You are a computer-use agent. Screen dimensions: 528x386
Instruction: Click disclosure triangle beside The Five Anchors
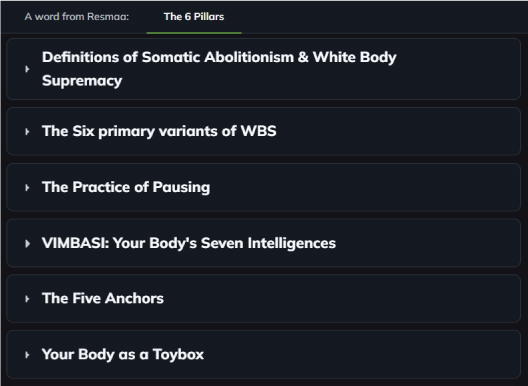coord(27,299)
